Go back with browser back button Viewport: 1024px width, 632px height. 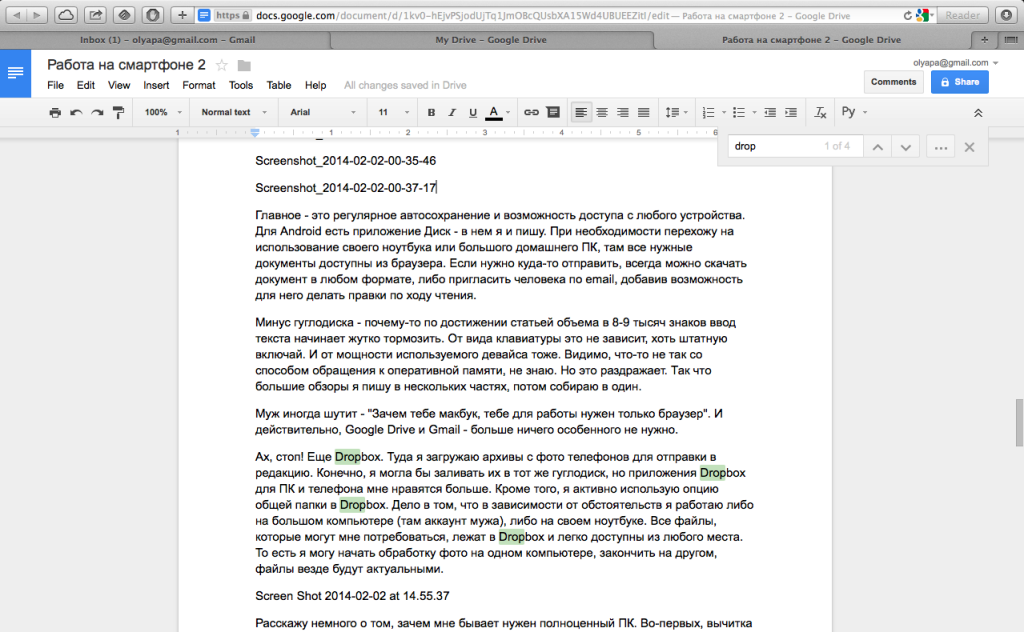tap(16, 15)
